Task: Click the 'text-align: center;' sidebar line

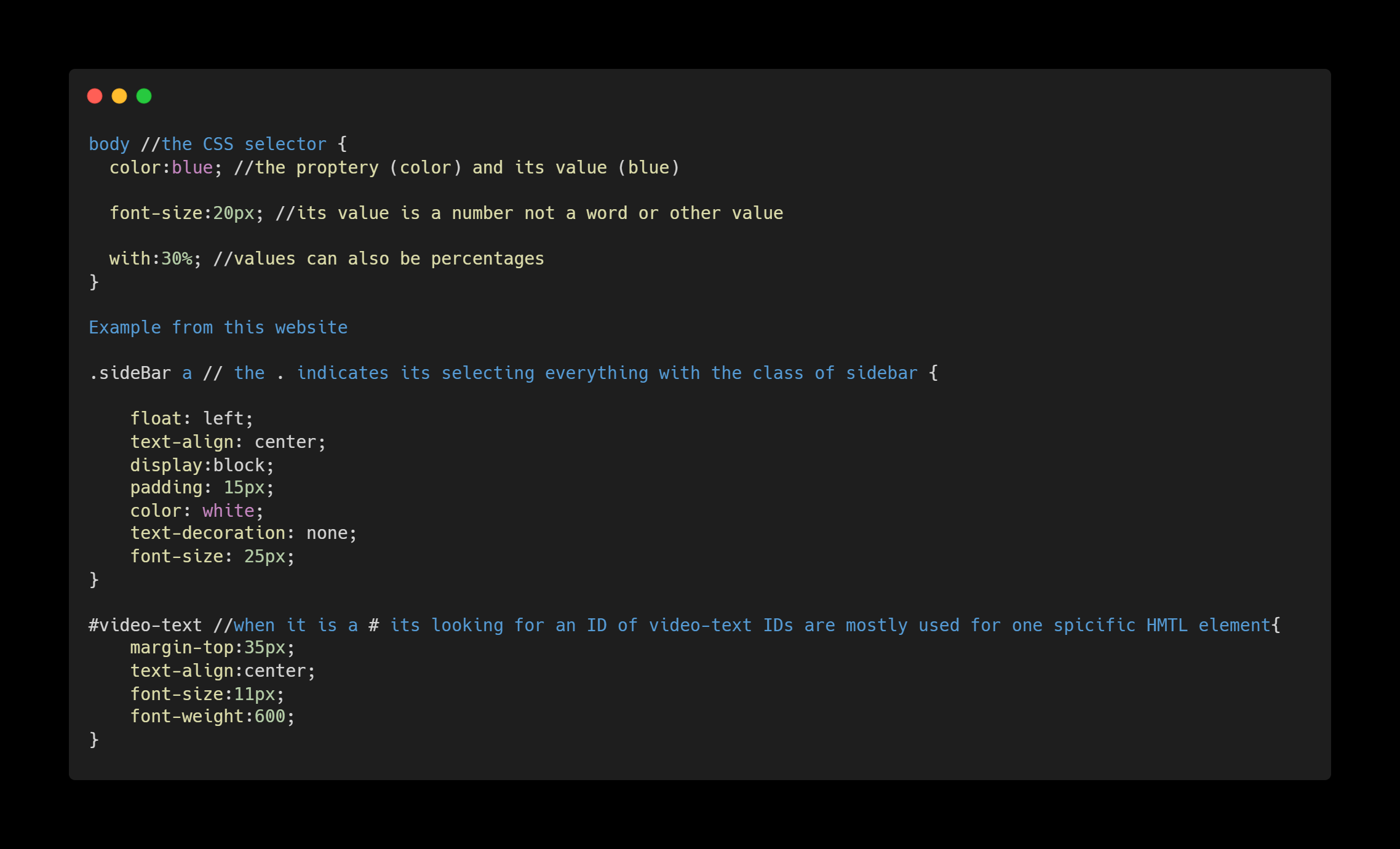Action: pos(228,442)
